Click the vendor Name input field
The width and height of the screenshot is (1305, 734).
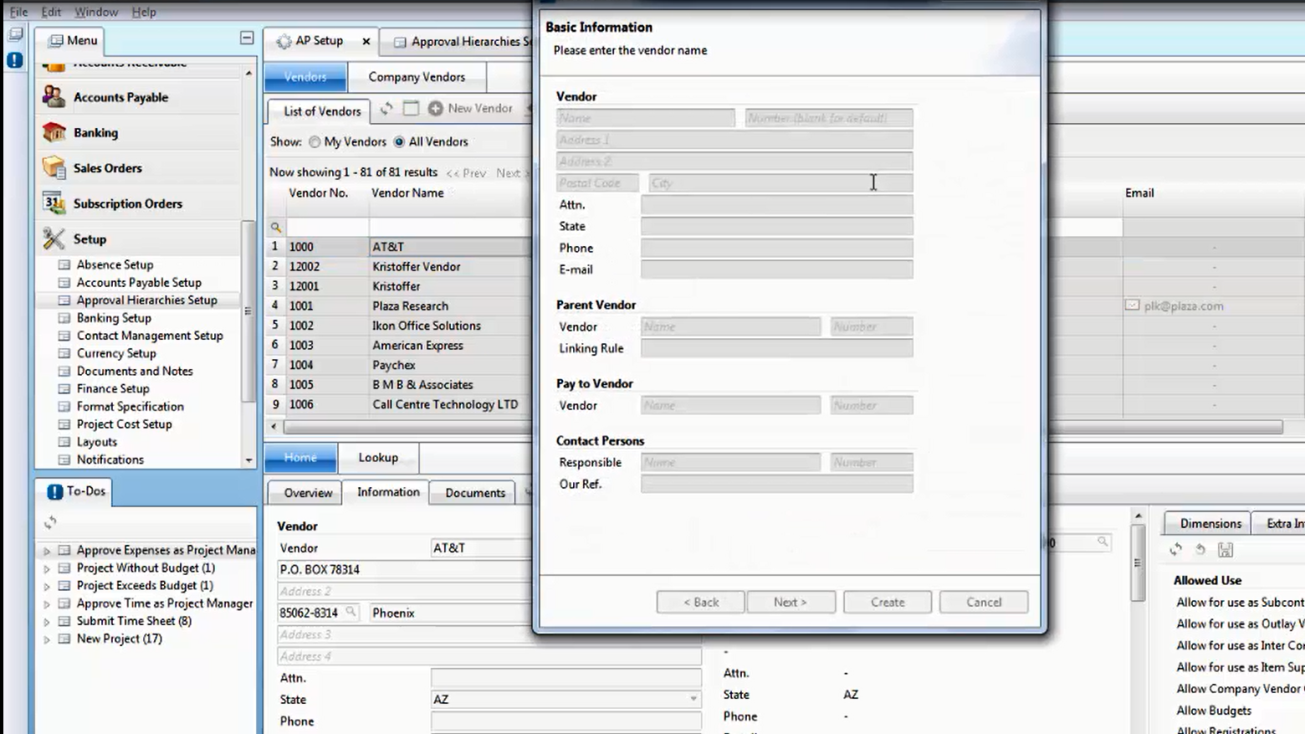tap(646, 118)
